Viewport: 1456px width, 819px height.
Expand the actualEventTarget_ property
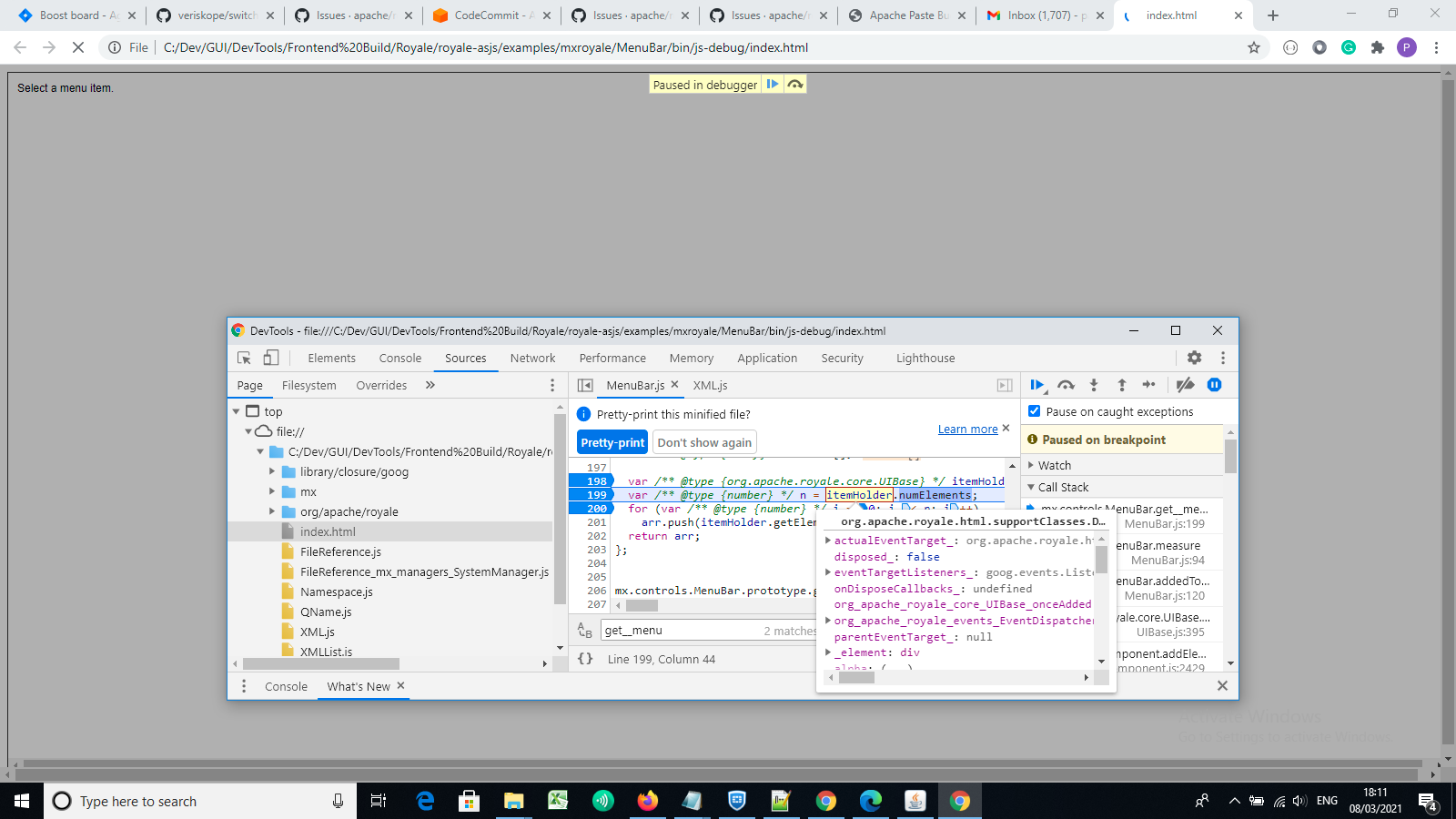[x=828, y=540]
